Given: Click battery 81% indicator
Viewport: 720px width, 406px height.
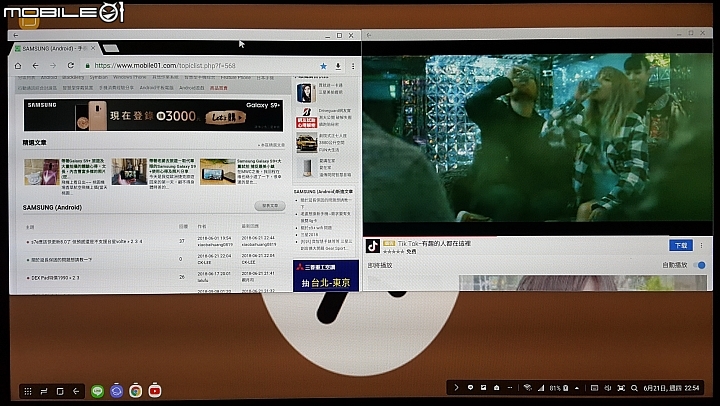Looking at the screenshot, I should click(559, 388).
